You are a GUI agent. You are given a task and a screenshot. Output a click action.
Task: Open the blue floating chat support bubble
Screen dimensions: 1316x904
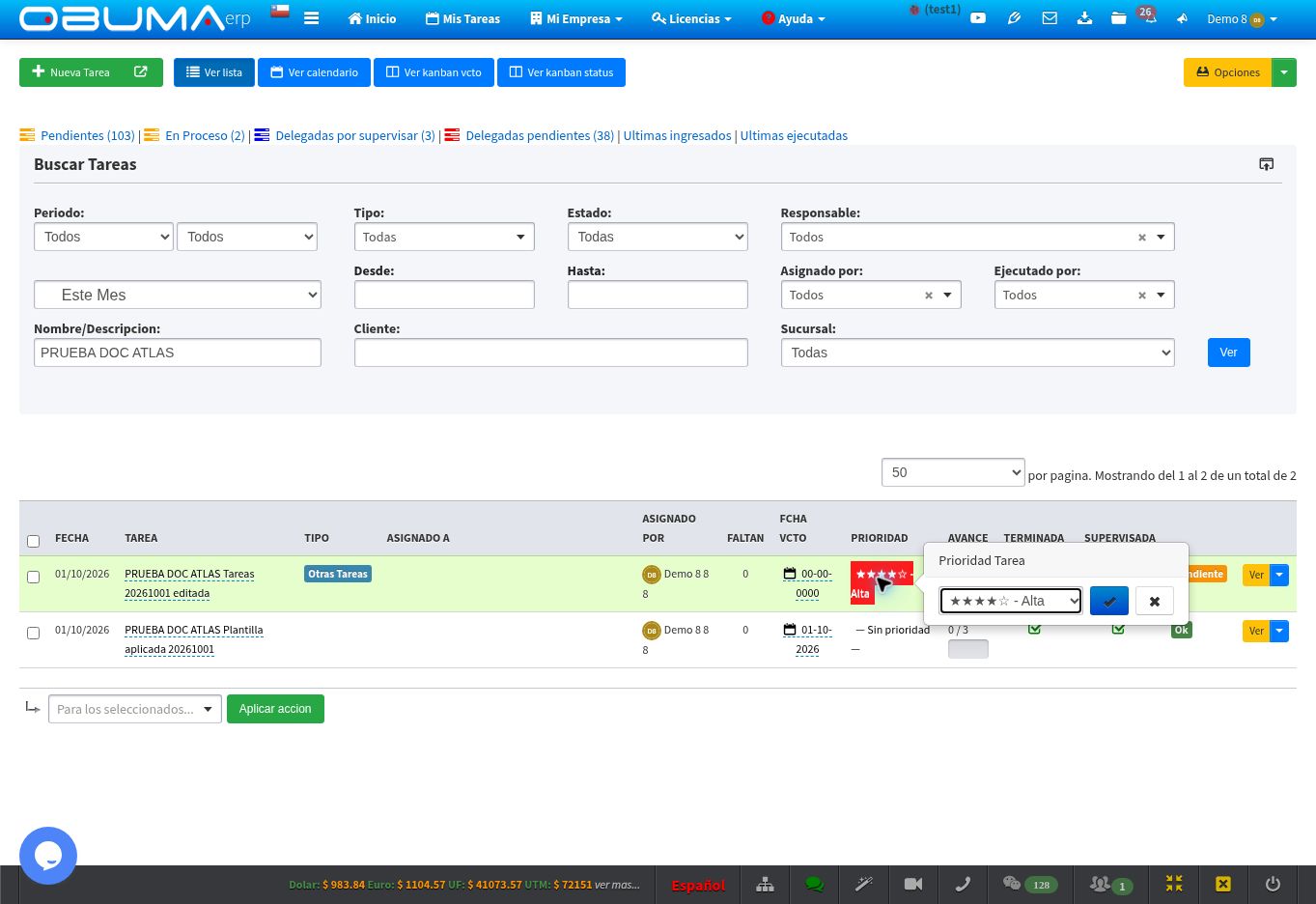(48, 856)
